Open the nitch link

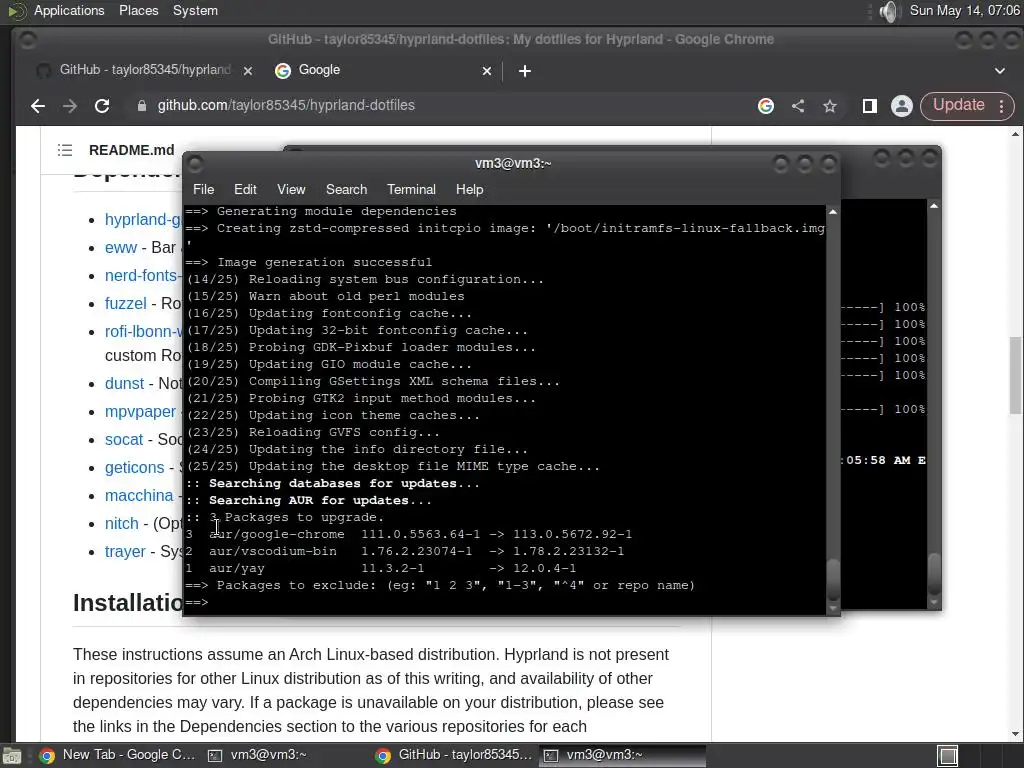pyautogui.click(x=121, y=524)
